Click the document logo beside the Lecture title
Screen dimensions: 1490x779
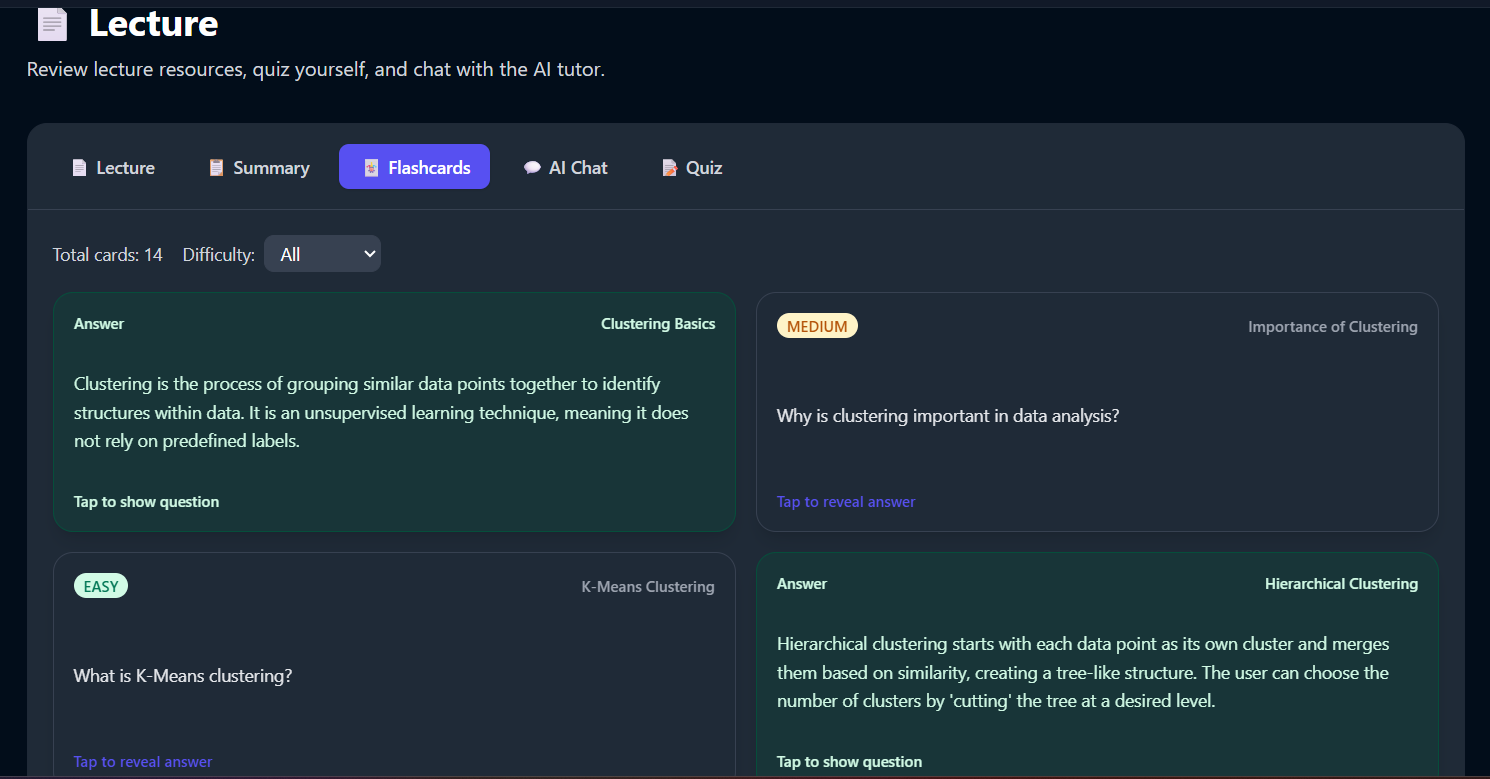(x=51, y=24)
